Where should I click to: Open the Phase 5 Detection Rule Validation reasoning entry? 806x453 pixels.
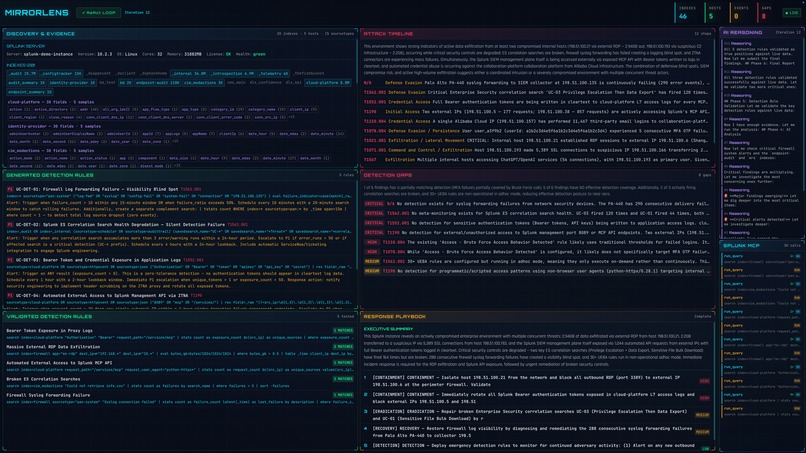[x=761, y=104]
